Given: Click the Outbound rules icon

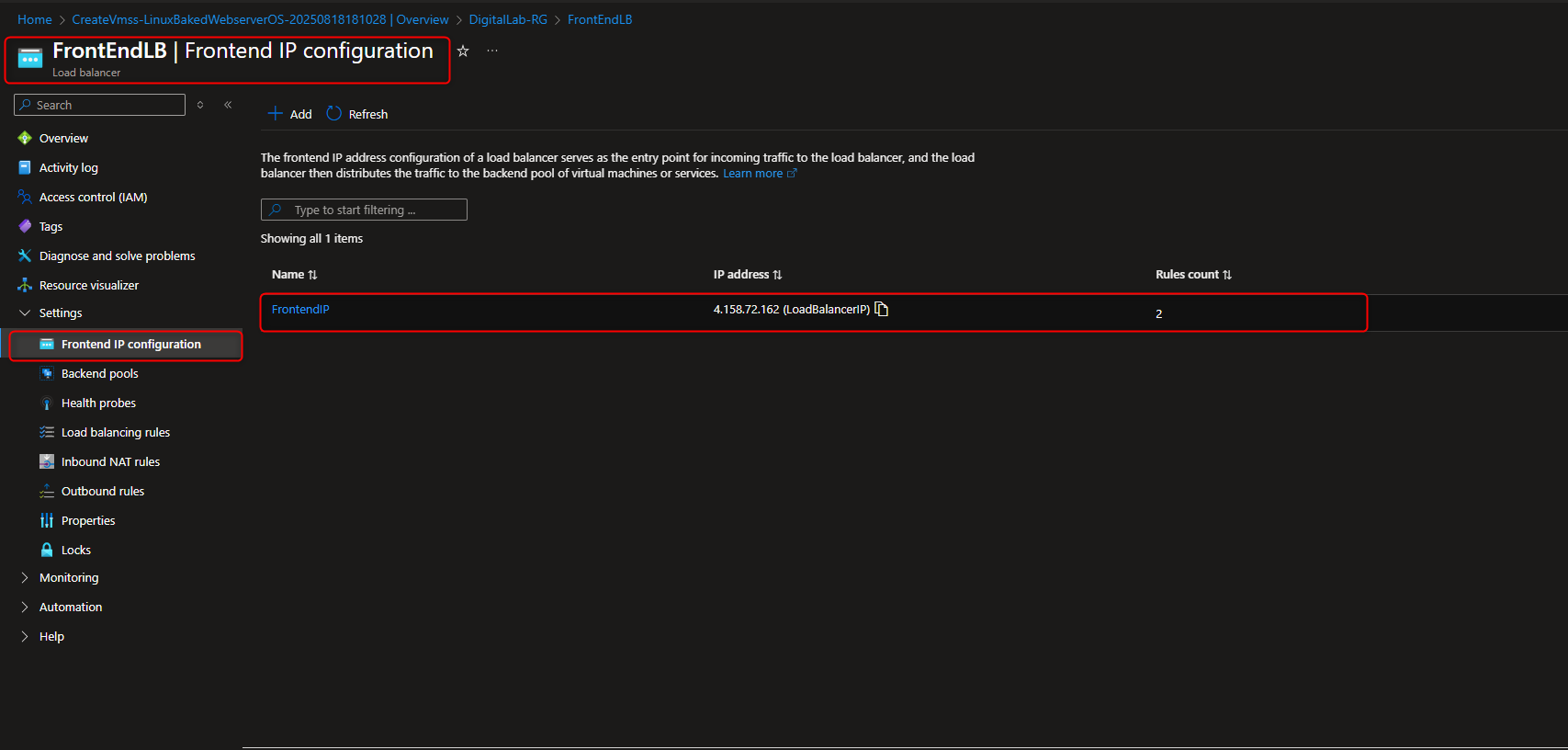Looking at the screenshot, I should (47, 491).
